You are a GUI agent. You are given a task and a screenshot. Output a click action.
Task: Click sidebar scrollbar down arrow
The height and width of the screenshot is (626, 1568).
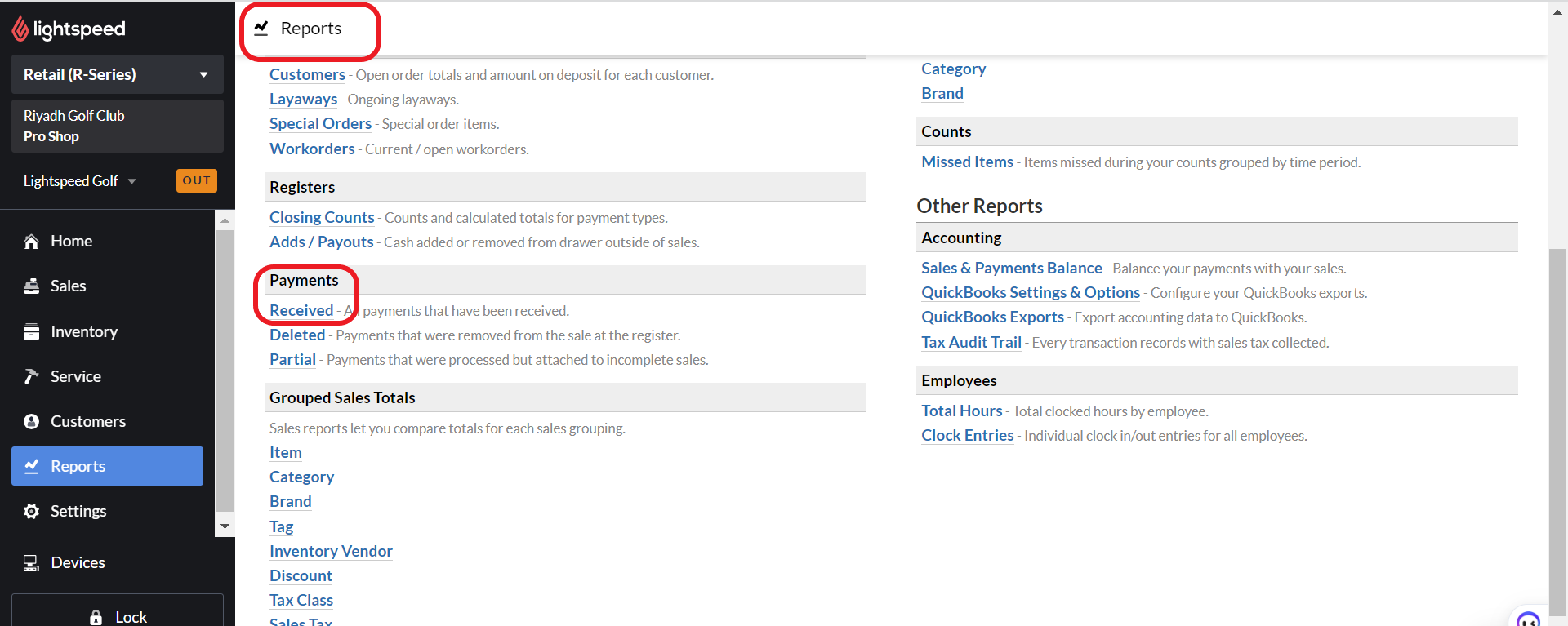(x=225, y=527)
